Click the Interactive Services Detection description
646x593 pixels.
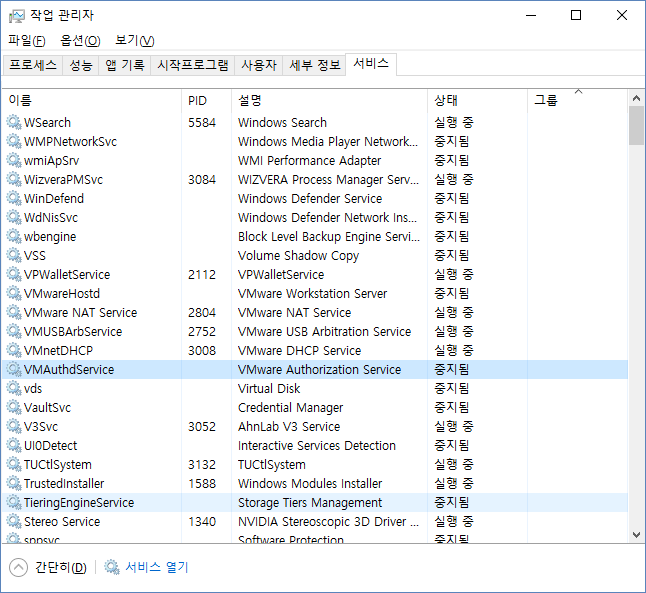click(316, 445)
